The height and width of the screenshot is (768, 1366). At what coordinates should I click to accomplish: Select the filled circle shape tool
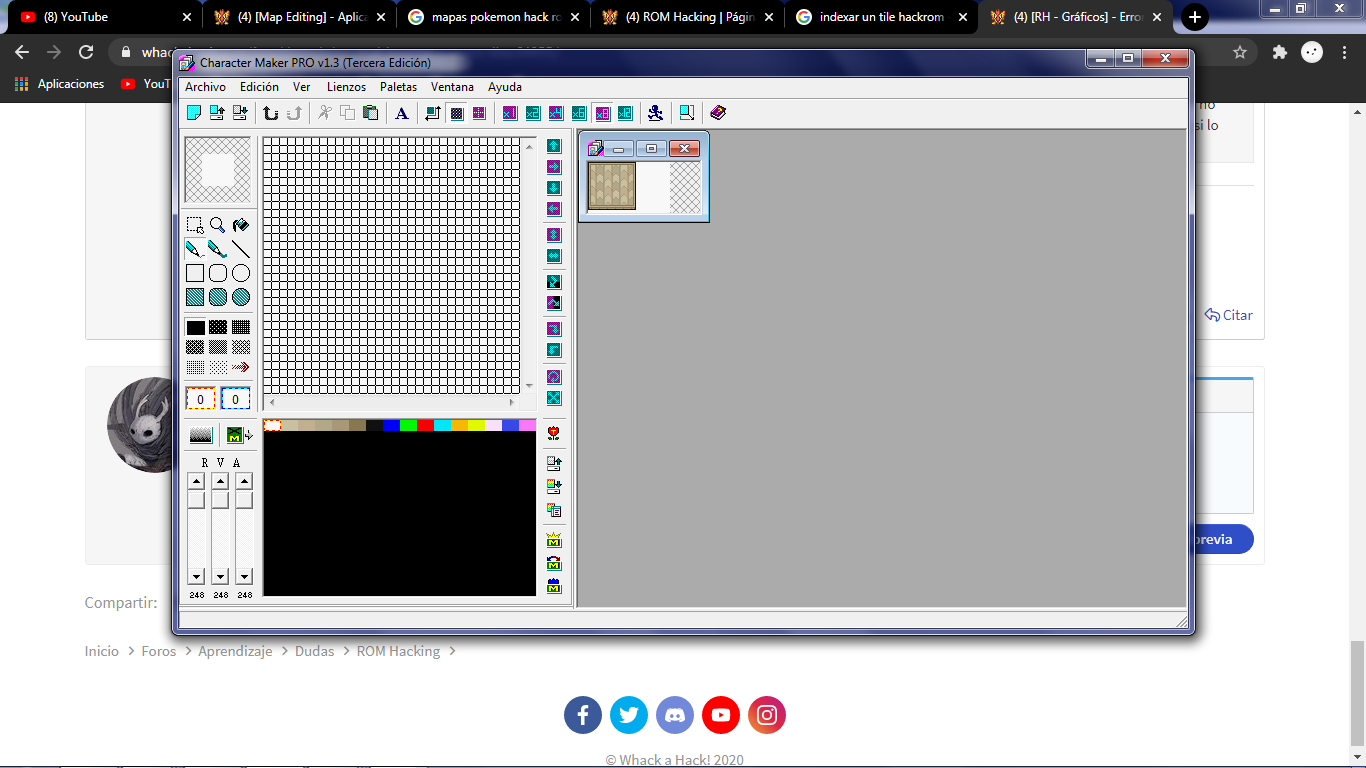(x=241, y=297)
